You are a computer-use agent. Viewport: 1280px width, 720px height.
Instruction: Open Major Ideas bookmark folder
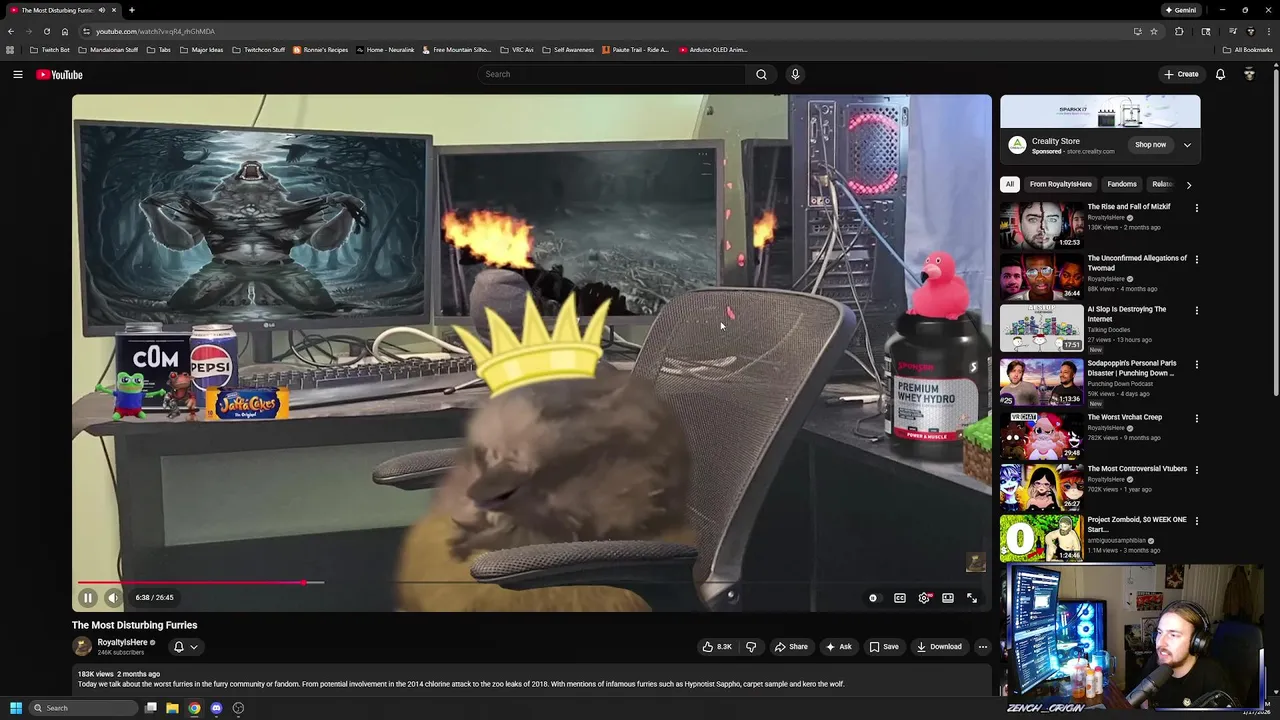[202, 50]
